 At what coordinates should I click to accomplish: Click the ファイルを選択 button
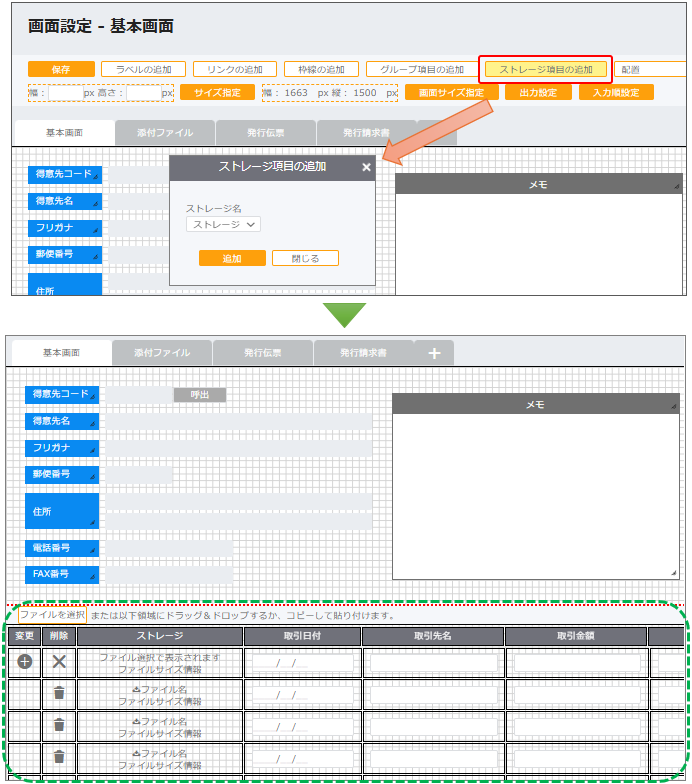tap(52, 614)
